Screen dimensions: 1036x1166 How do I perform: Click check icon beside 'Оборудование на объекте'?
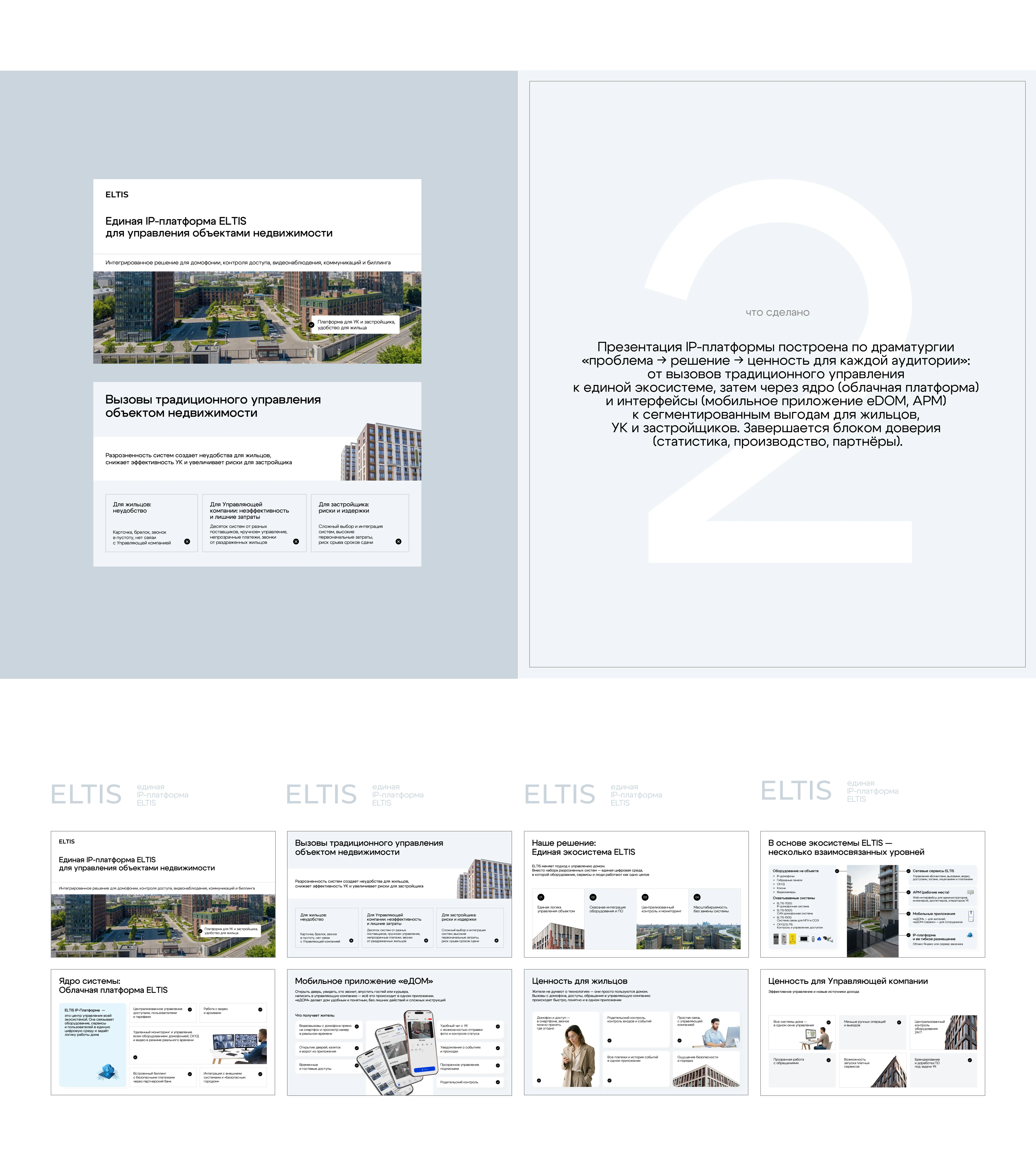click(837, 871)
